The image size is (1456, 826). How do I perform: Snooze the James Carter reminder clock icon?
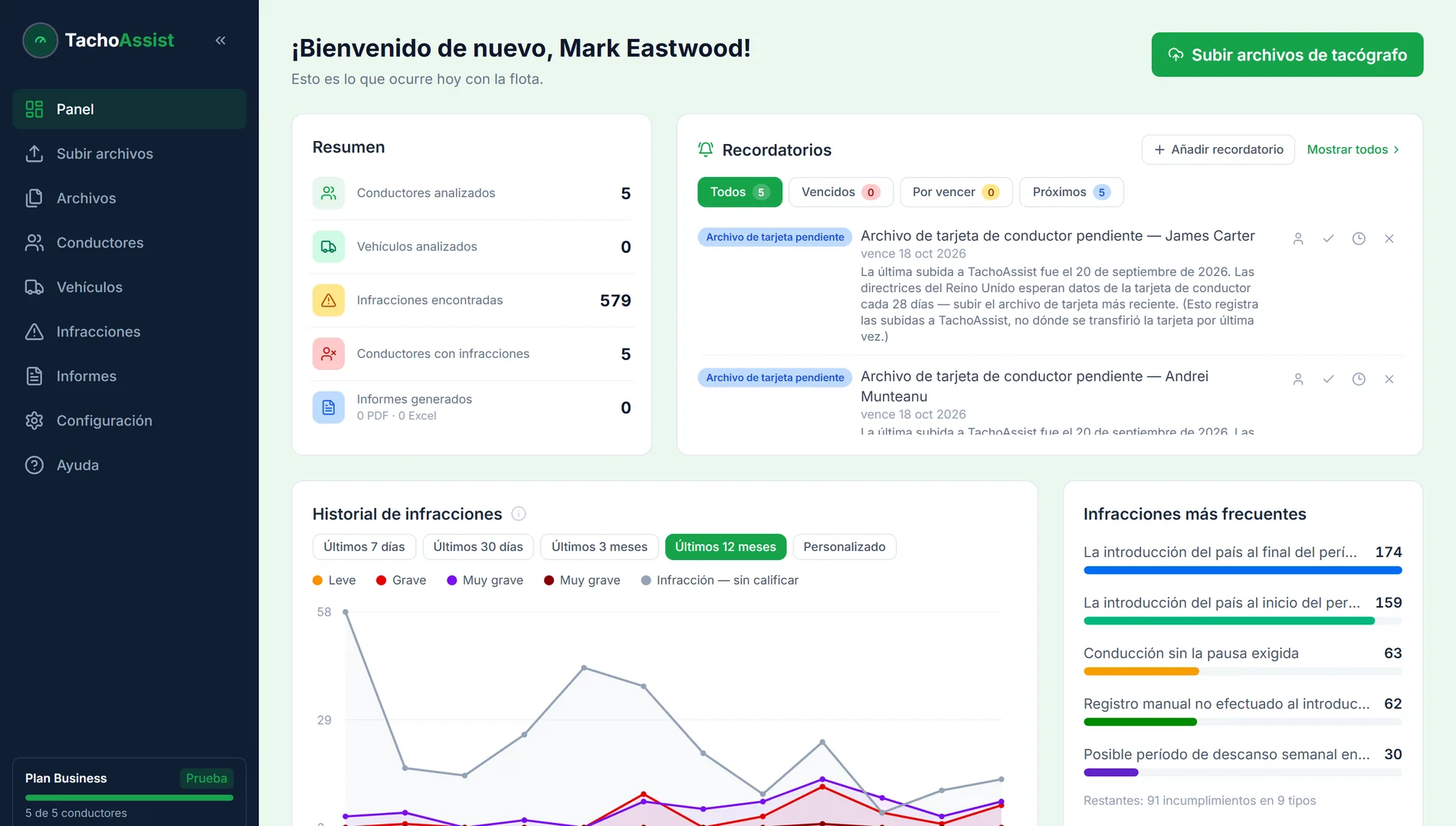pyautogui.click(x=1359, y=239)
